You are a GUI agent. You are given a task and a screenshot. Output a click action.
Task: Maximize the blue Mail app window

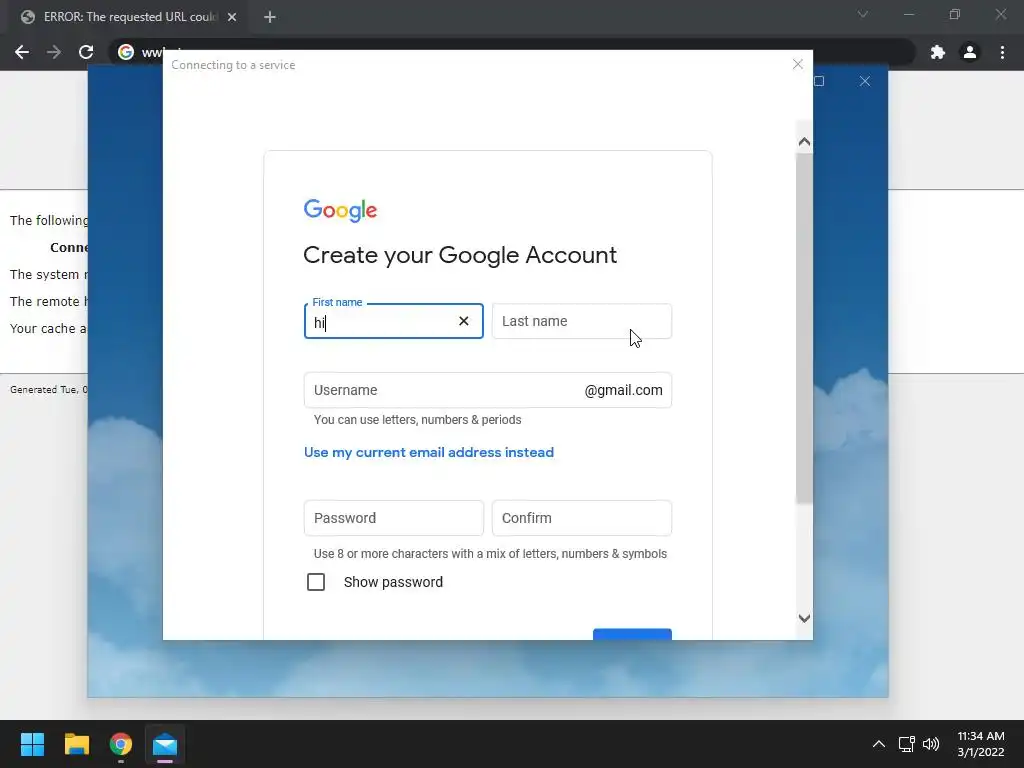coord(819,81)
